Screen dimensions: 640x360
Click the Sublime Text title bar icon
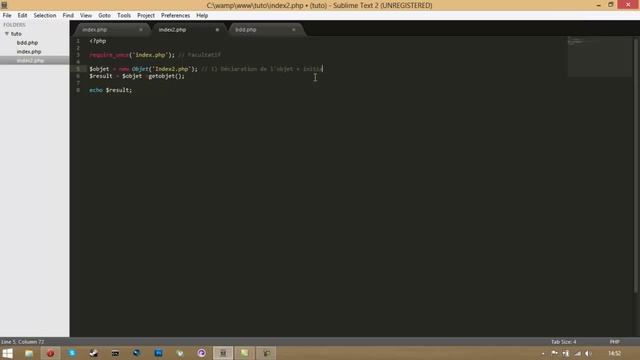click(x=4, y=5)
